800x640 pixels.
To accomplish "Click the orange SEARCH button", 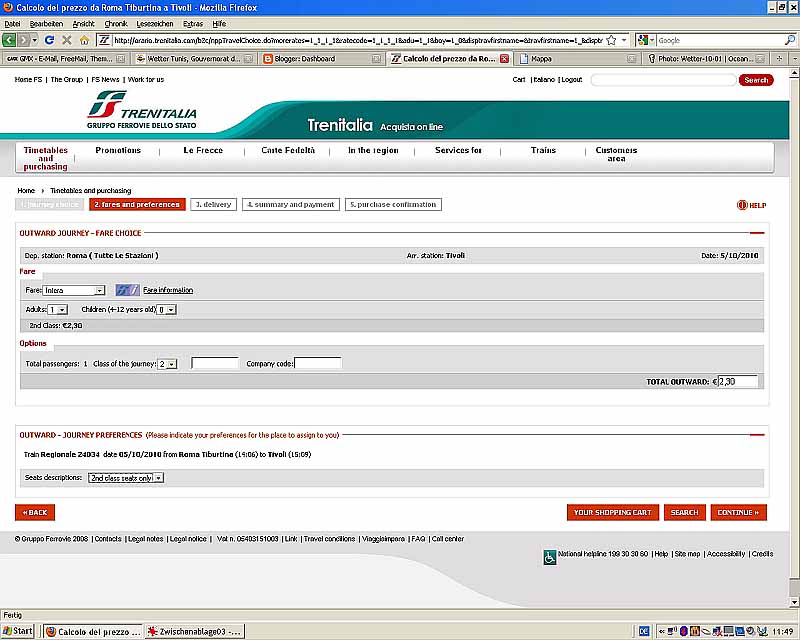I will point(685,512).
